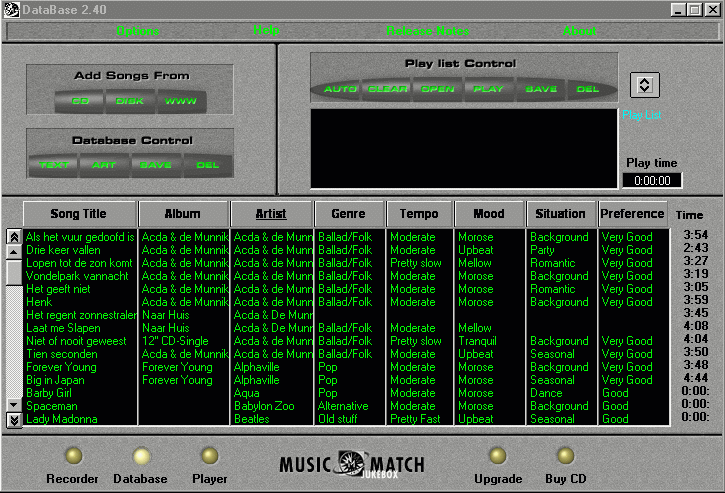Select song 'Niet of nooit geweest'
Screen dimensions: 725x493
(76, 341)
